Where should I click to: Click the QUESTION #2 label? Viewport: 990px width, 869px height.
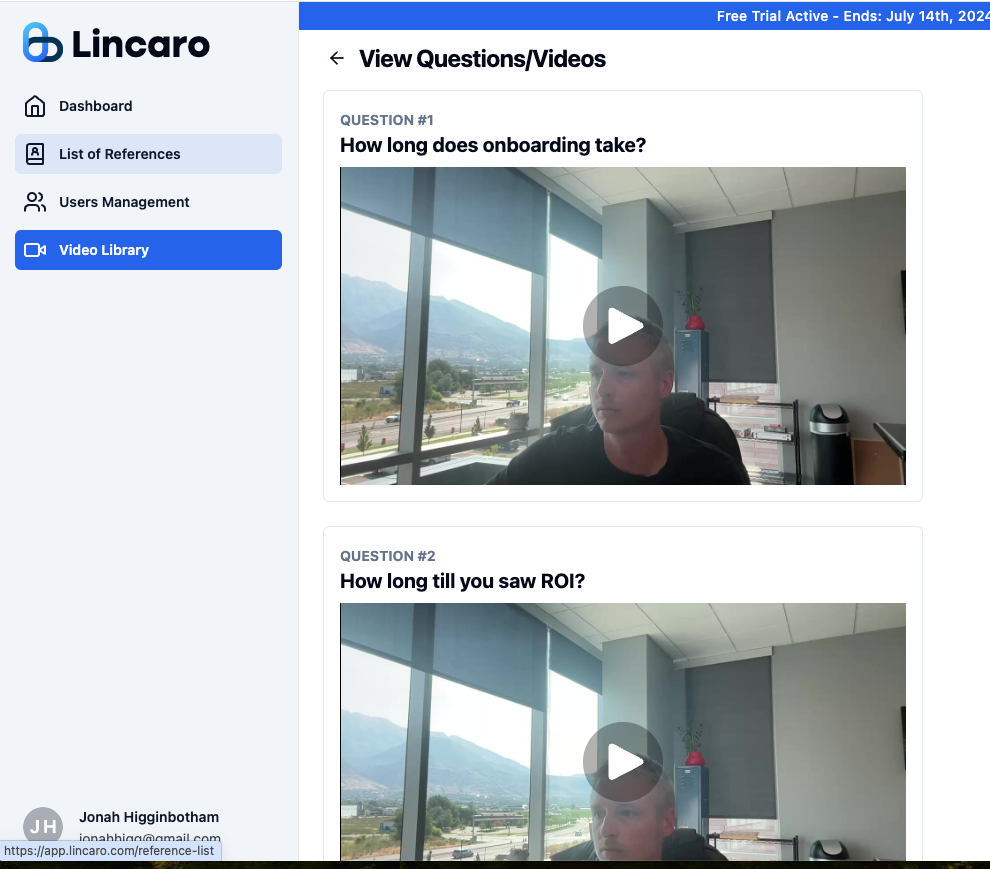[x=388, y=556]
